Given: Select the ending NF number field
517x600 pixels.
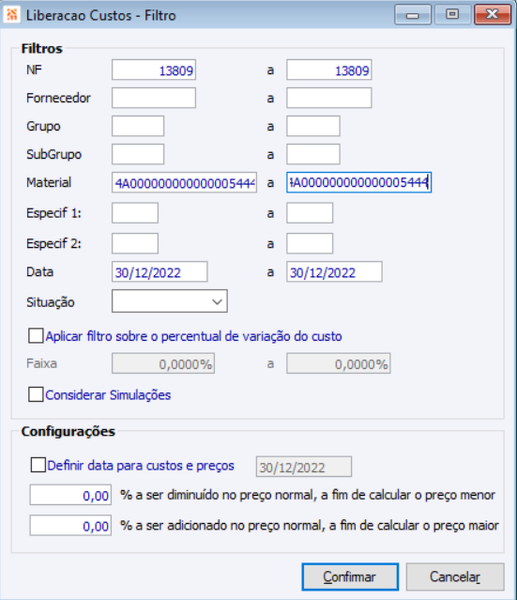Looking at the screenshot, I should (x=329, y=70).
